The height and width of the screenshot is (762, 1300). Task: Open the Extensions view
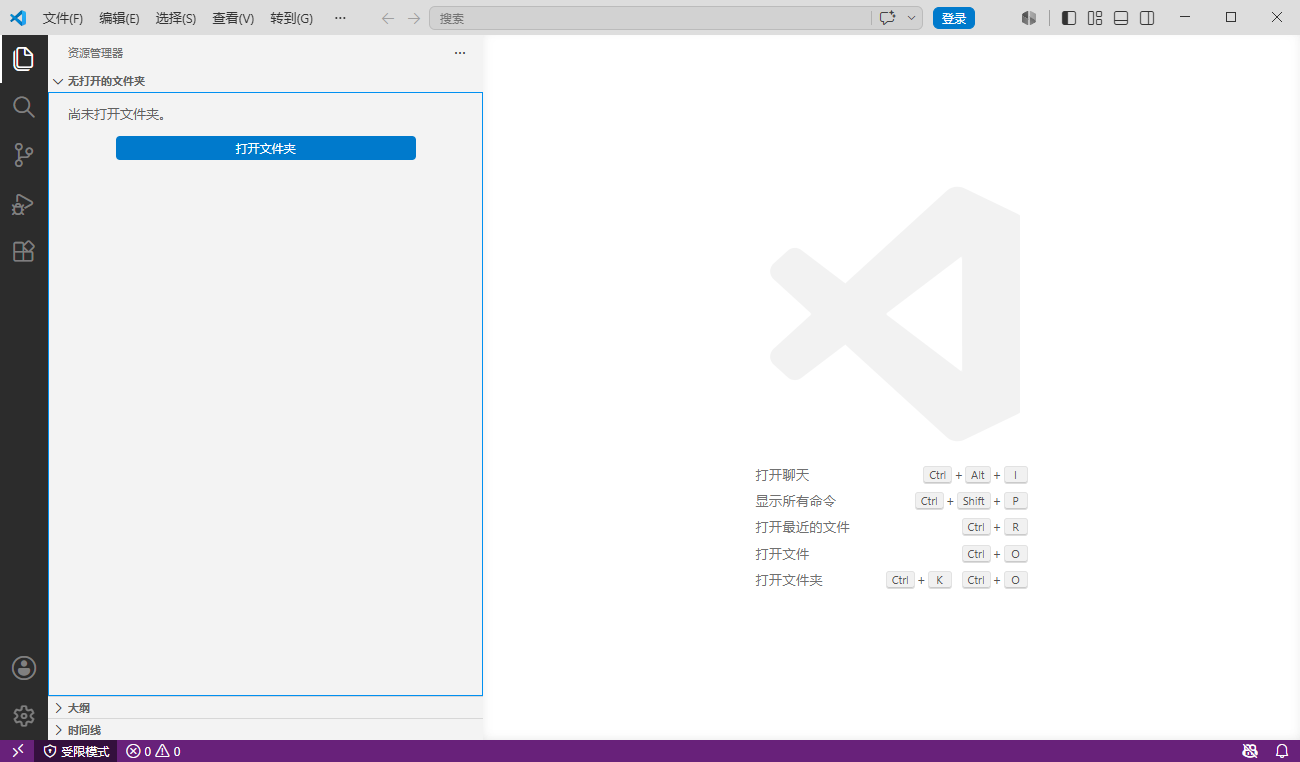point(23,251)
